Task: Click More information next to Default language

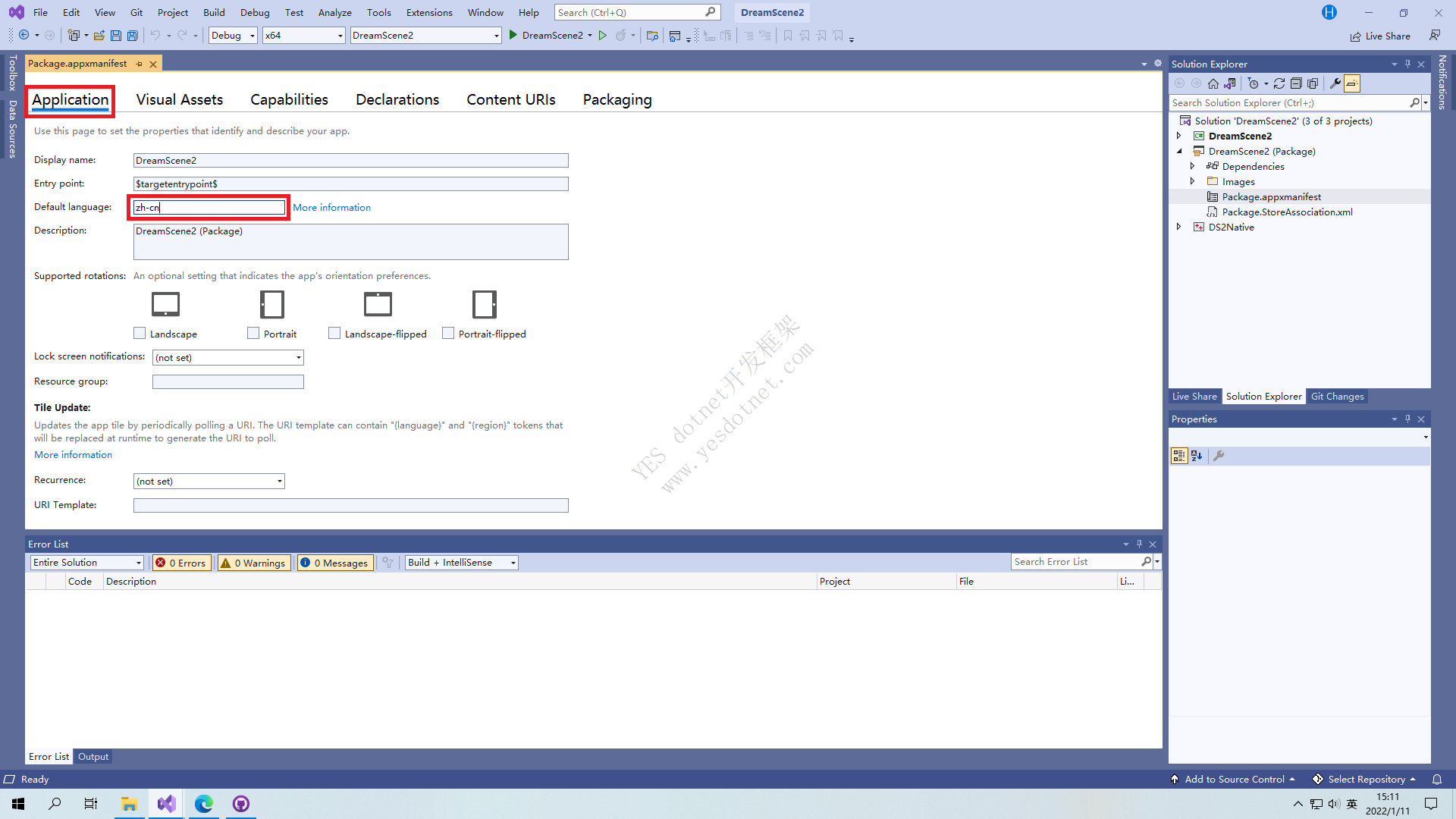Action: tap(332, 208)
